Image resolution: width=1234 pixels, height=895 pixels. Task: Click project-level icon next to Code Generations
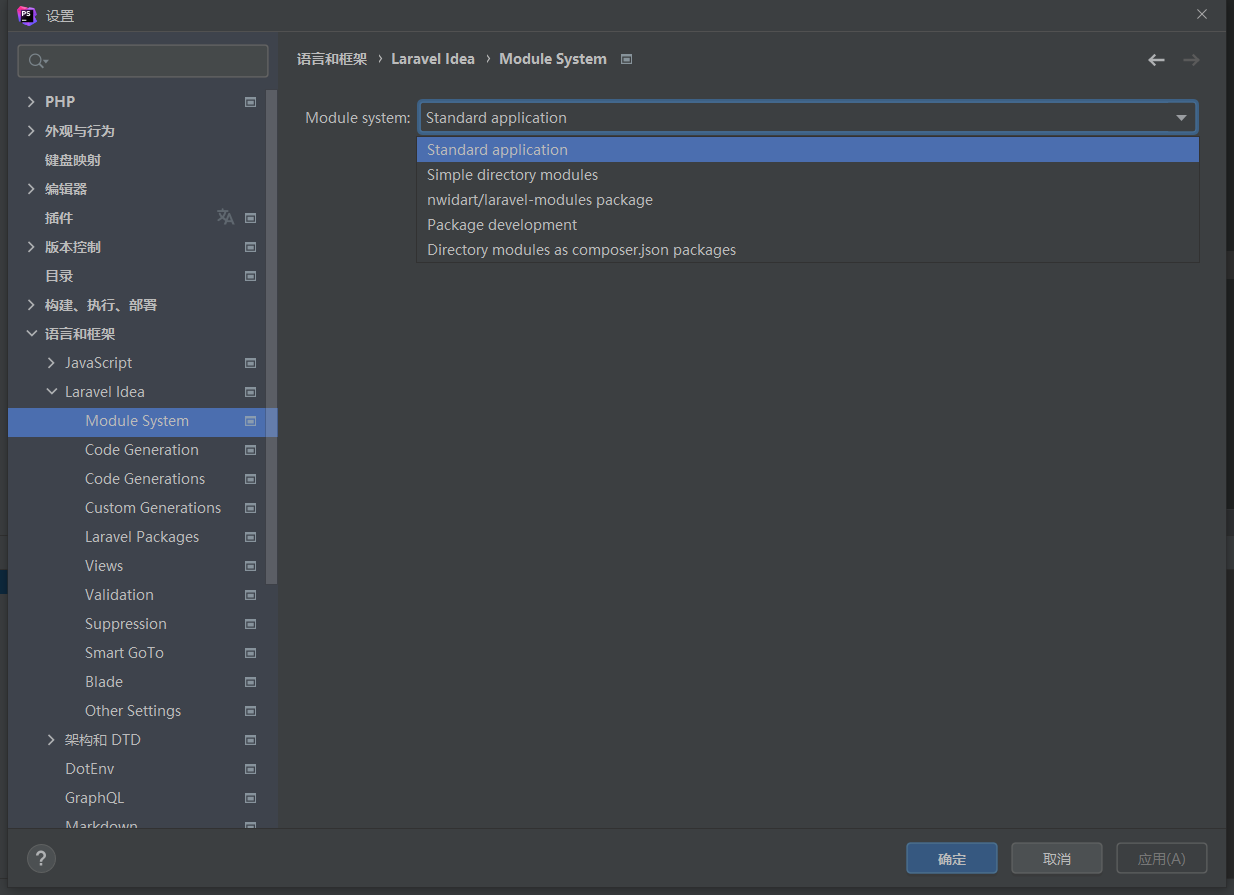tap(251, 479)
